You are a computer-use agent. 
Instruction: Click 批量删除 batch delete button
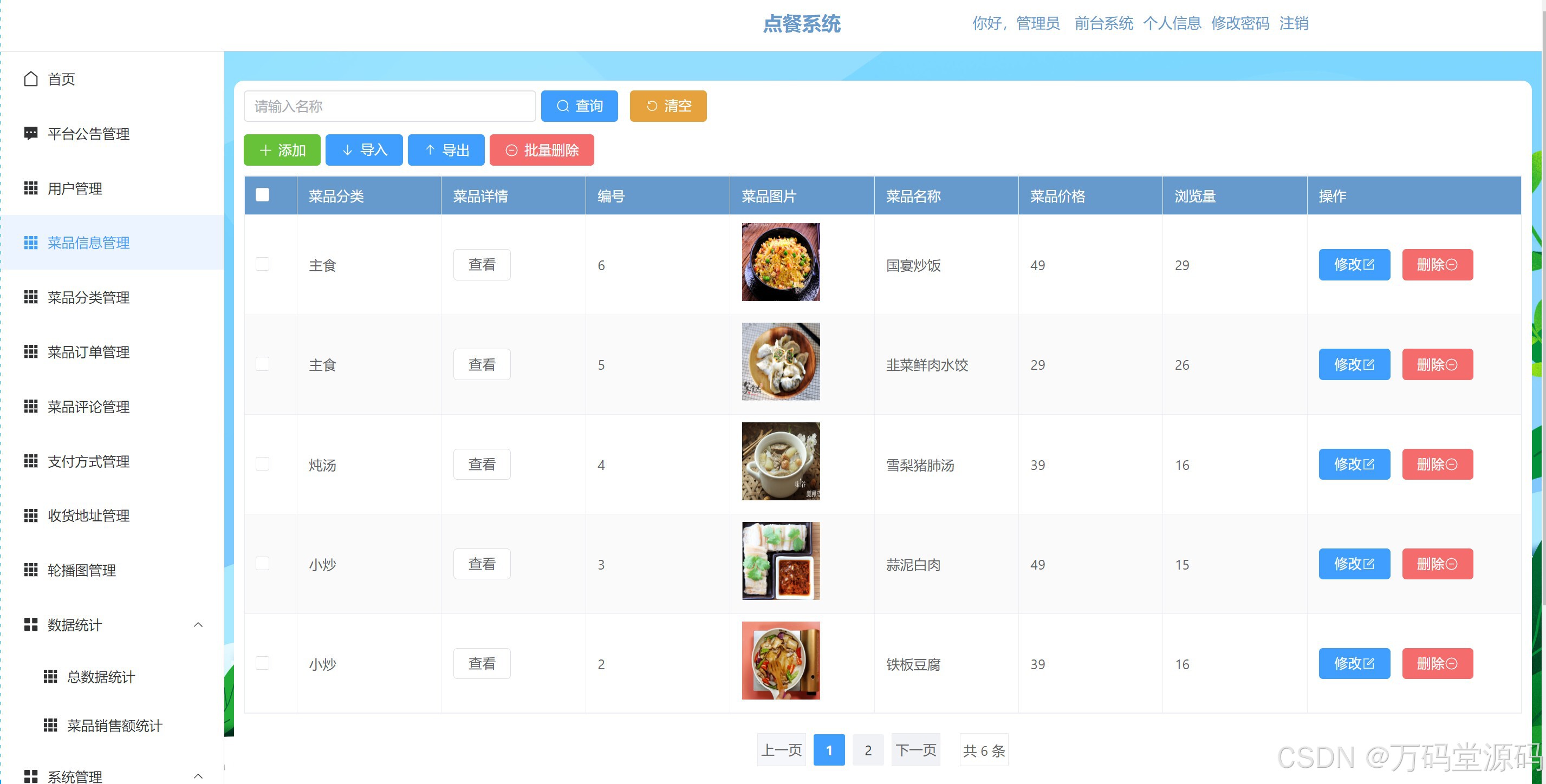point(541,150)
